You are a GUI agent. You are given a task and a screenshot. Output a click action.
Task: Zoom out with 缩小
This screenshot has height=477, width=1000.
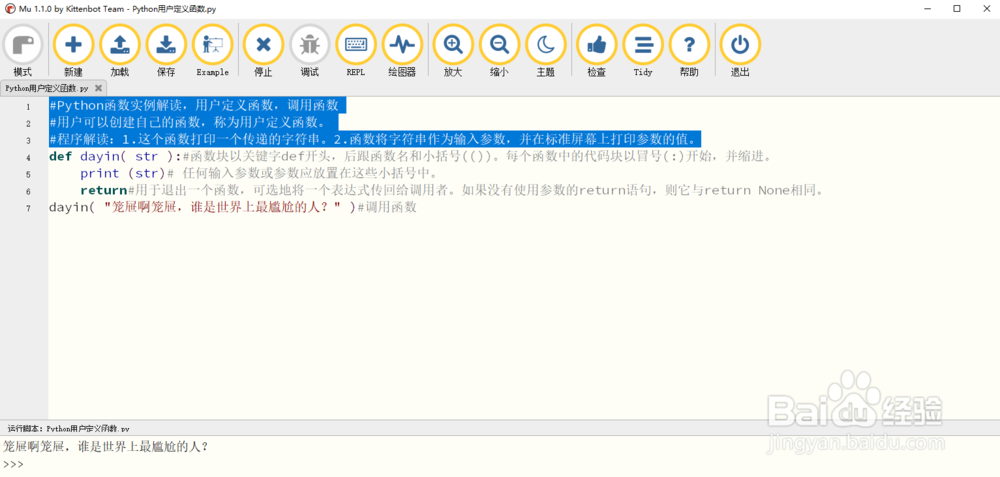[499, 51]
